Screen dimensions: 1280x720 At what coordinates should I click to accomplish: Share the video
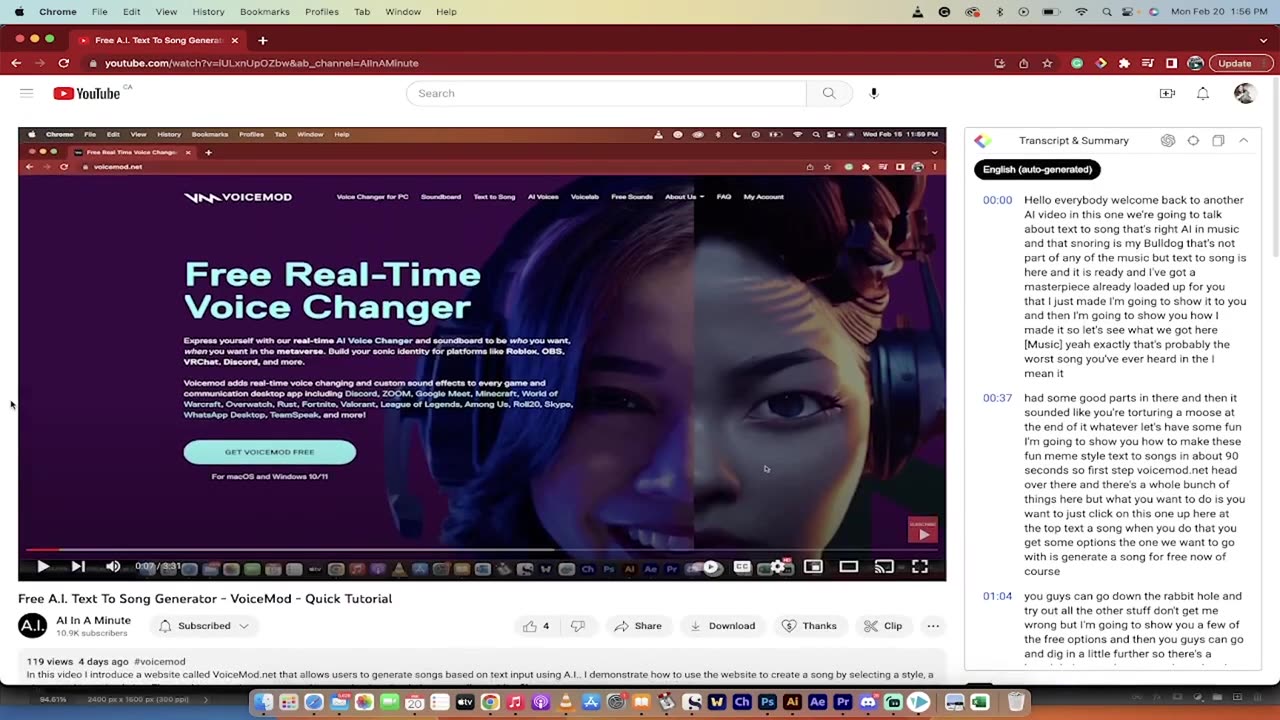coord(638,626)
